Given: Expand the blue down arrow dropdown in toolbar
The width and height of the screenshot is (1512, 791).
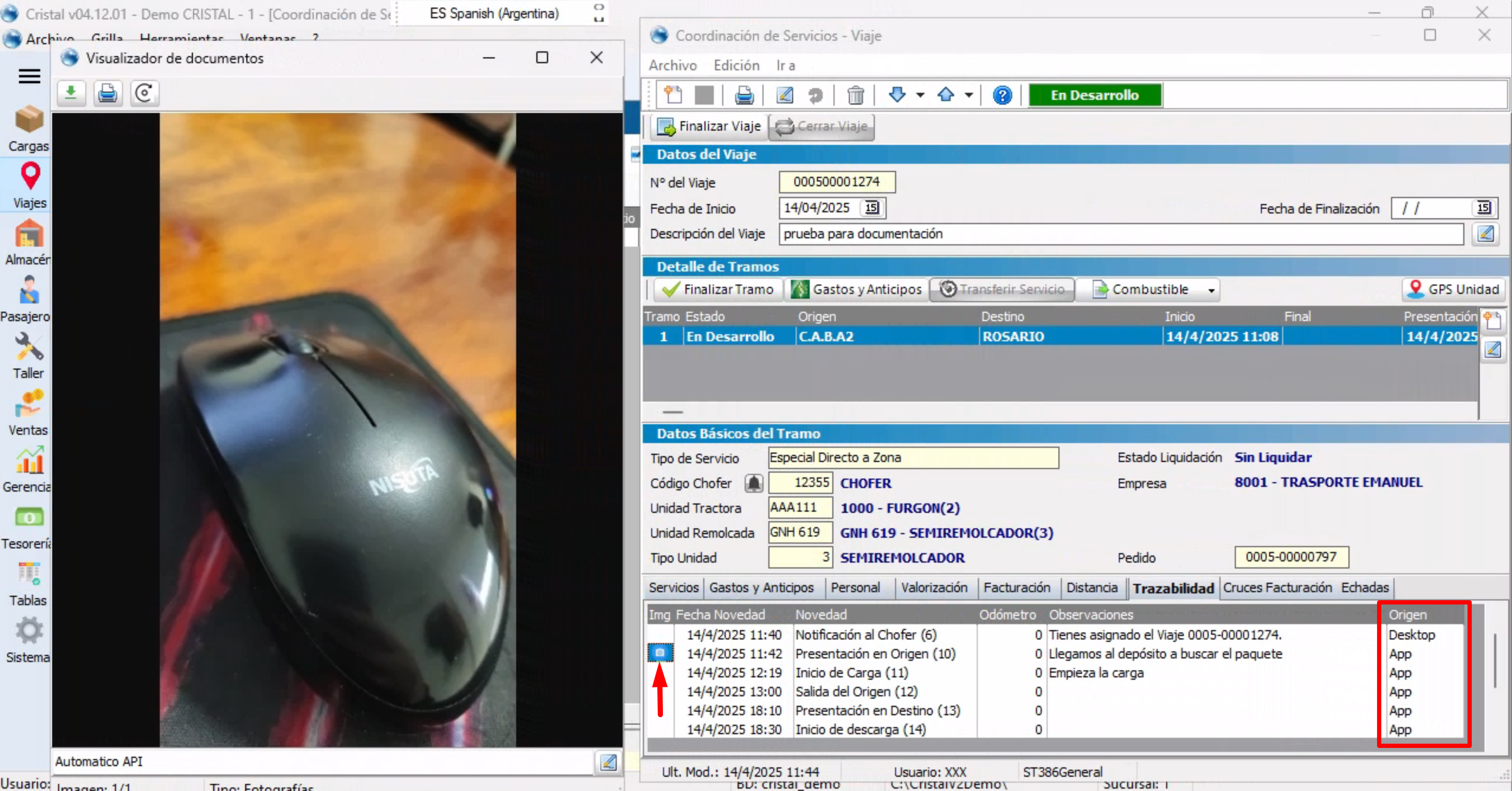Looking at the screenshot, I should pyautogui.click(x=920, y=95).
